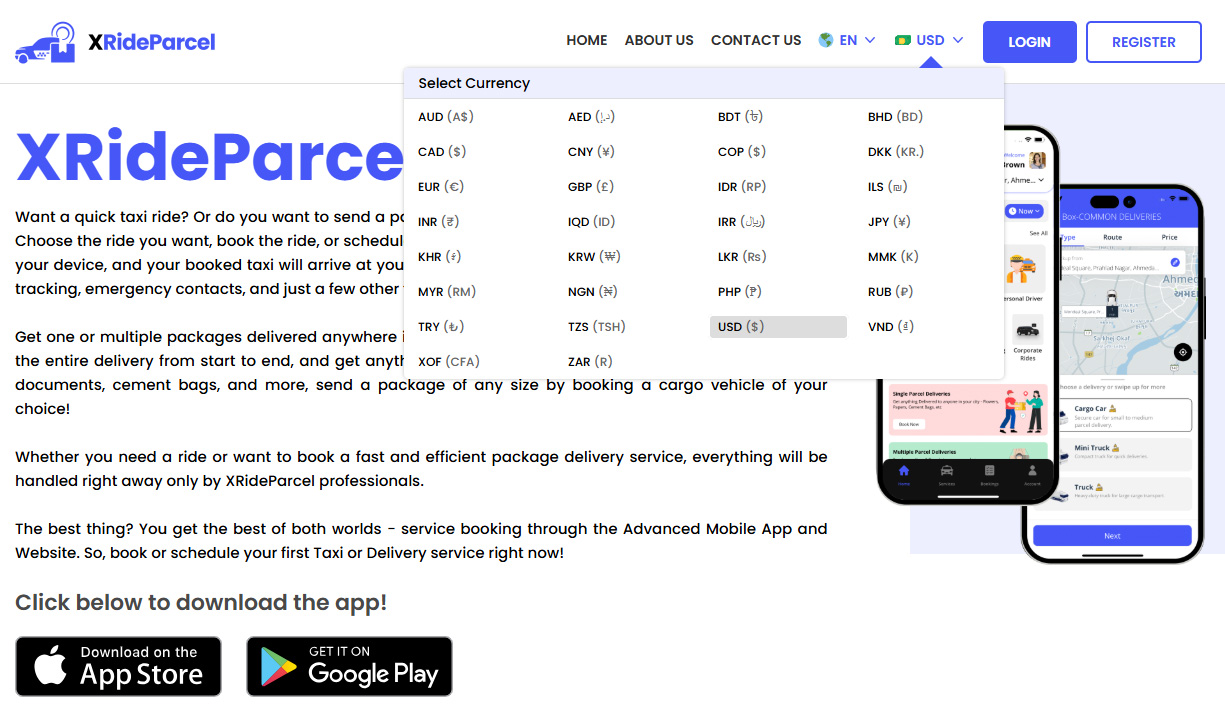The width and height of the screenshot is (1225, 722).
Task: Click the Home icon in phone mockup
Action: point(904,473)
